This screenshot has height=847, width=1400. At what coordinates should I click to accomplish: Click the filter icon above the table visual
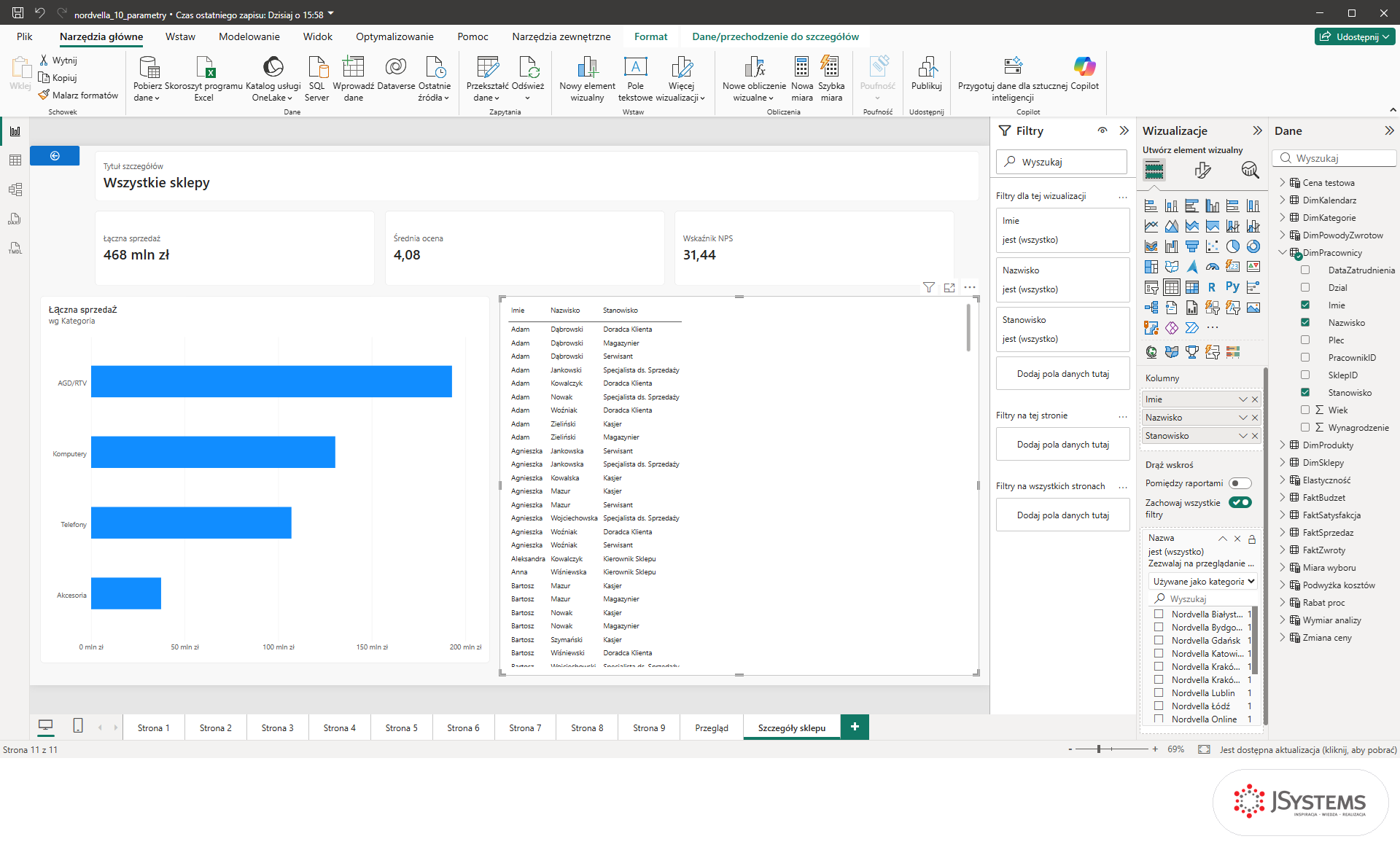(929, 288)
